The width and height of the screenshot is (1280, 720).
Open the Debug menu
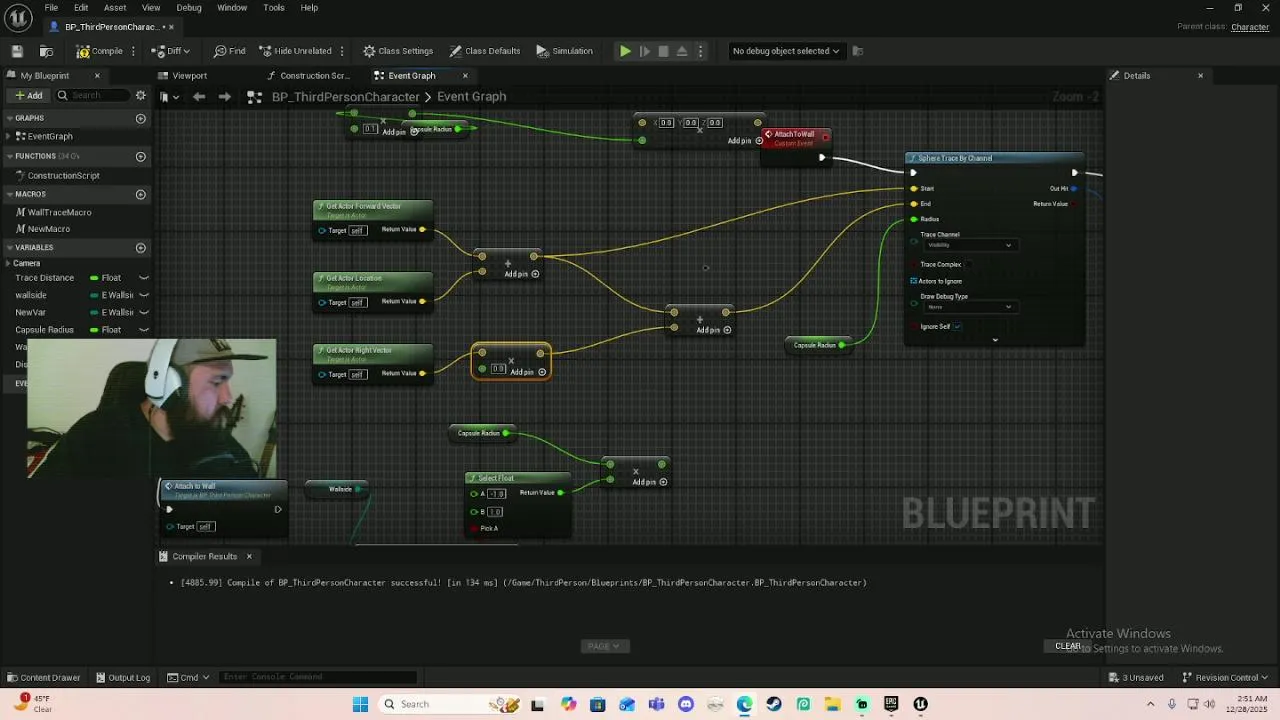pos(189,7)
